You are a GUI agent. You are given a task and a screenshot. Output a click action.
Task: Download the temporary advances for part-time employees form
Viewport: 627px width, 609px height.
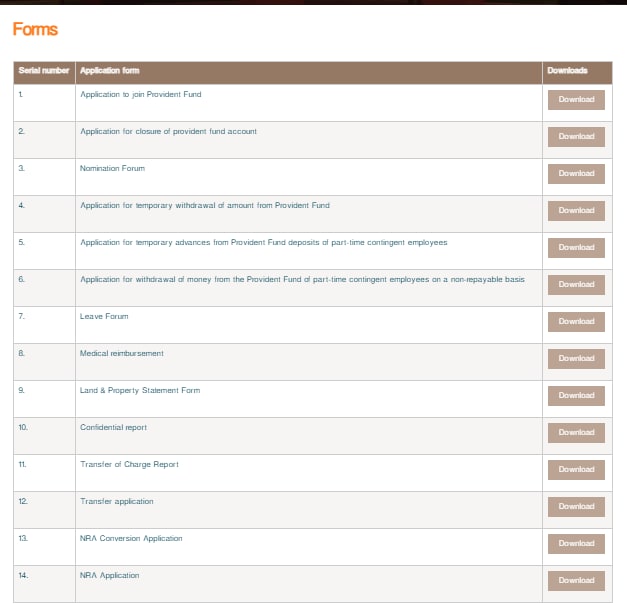[576, 247]
